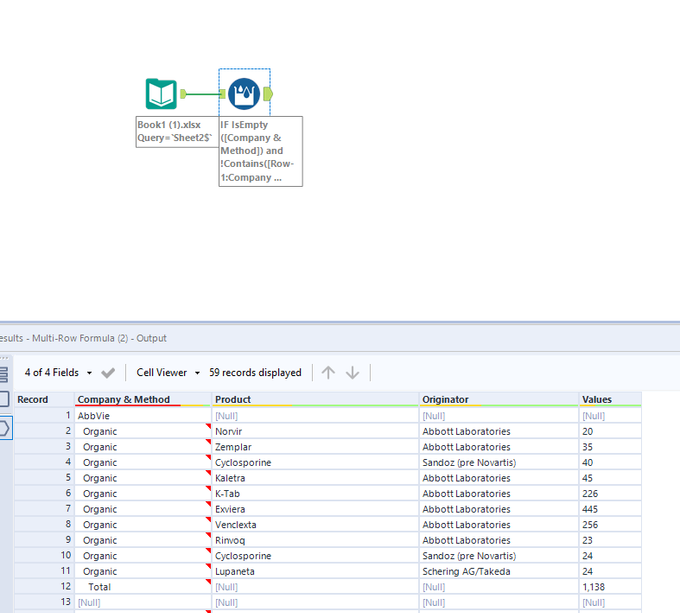680x613 pixels.
Task: Select the Venclexta product cell
Action: (x=315, y=525)
